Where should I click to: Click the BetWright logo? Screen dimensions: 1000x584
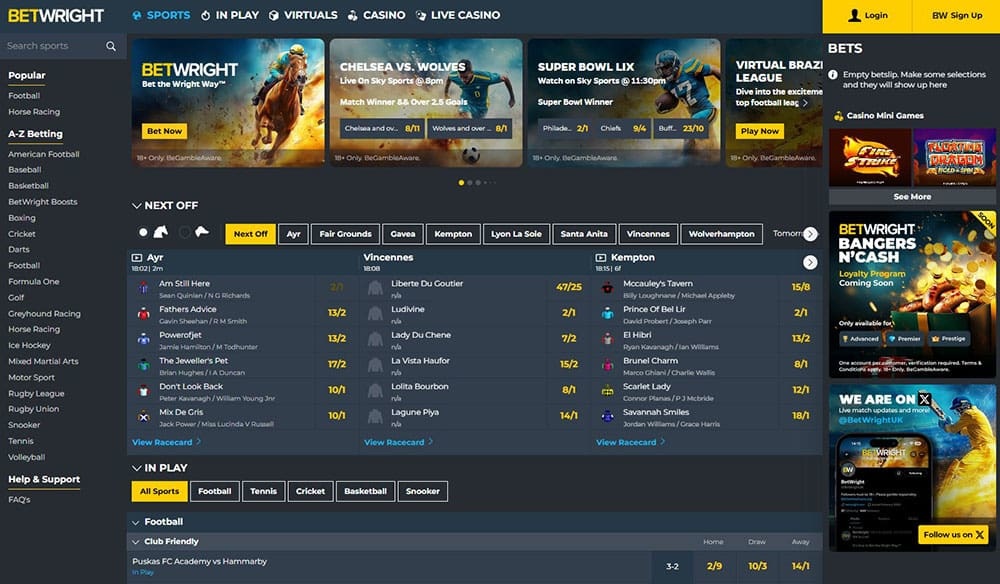pos(55,15)
